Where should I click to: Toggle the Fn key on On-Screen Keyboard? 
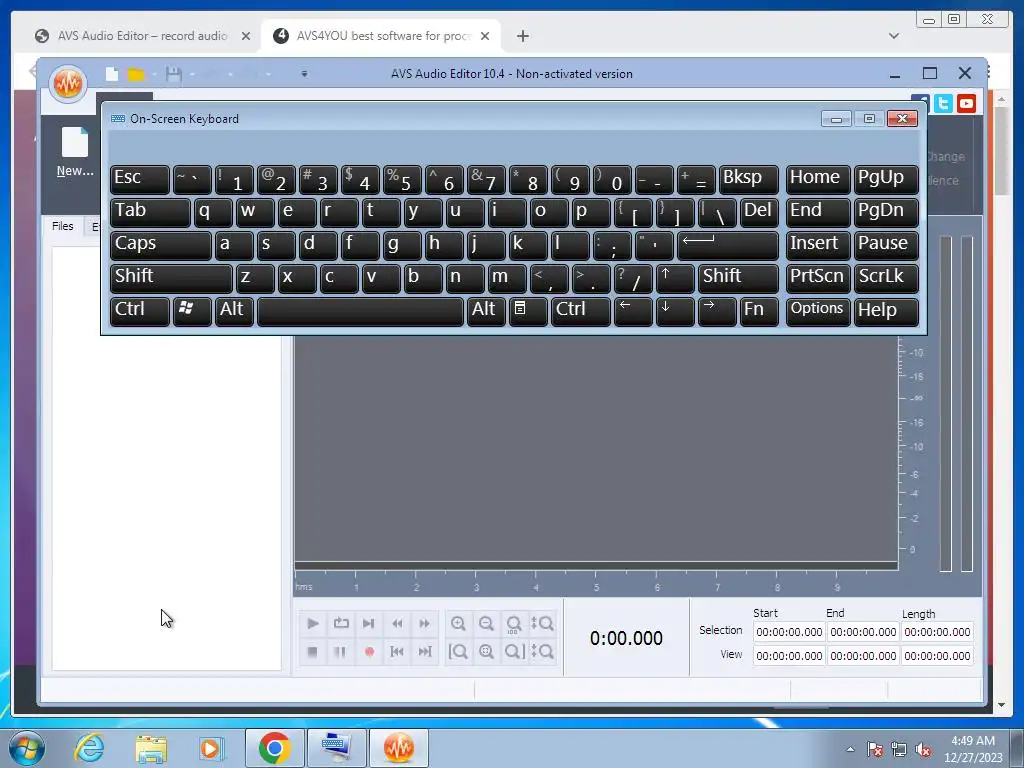[759, 311]
